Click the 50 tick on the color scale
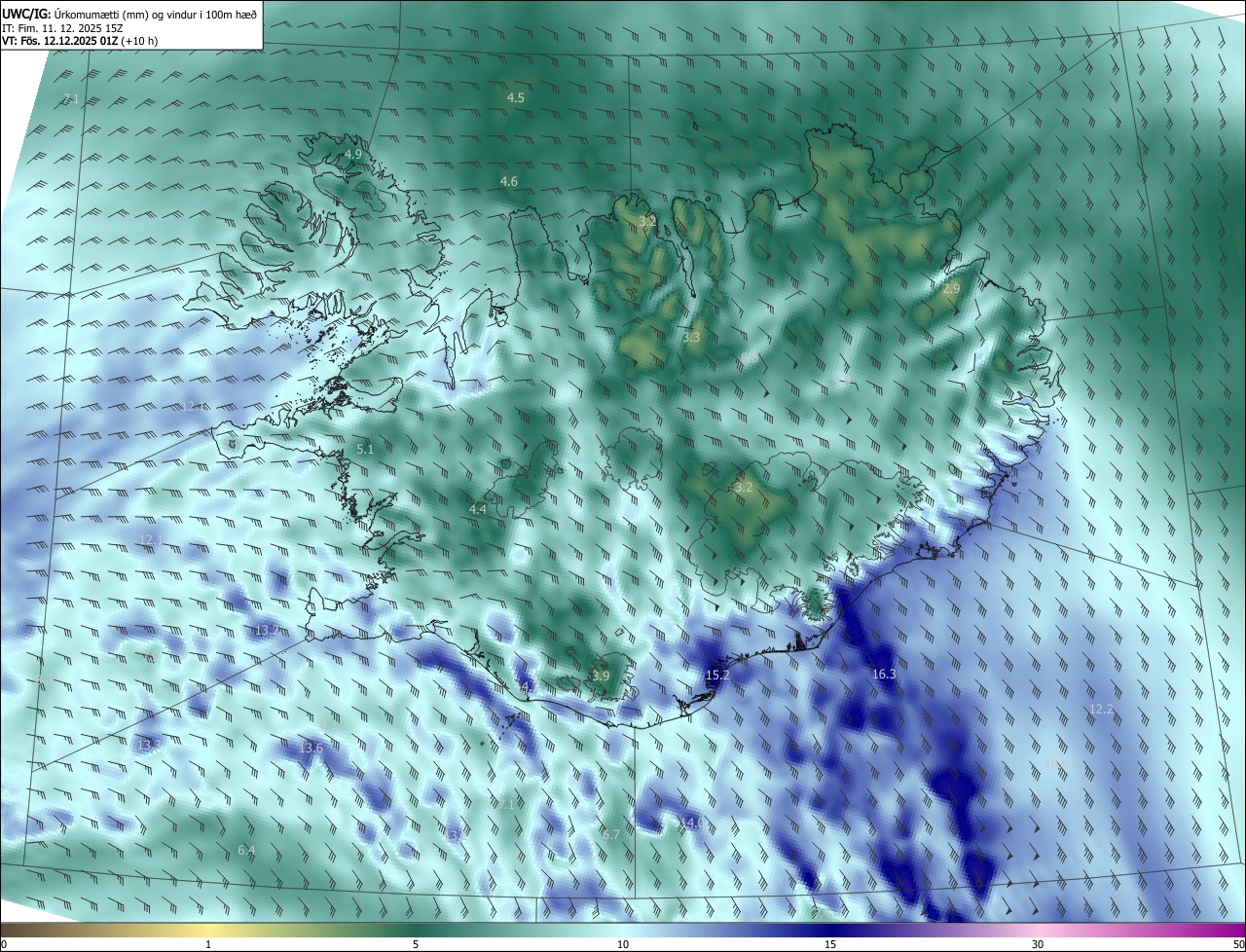Viewport: 1246px width, 952px height. pyautogui.click(x=1238, y=944)
